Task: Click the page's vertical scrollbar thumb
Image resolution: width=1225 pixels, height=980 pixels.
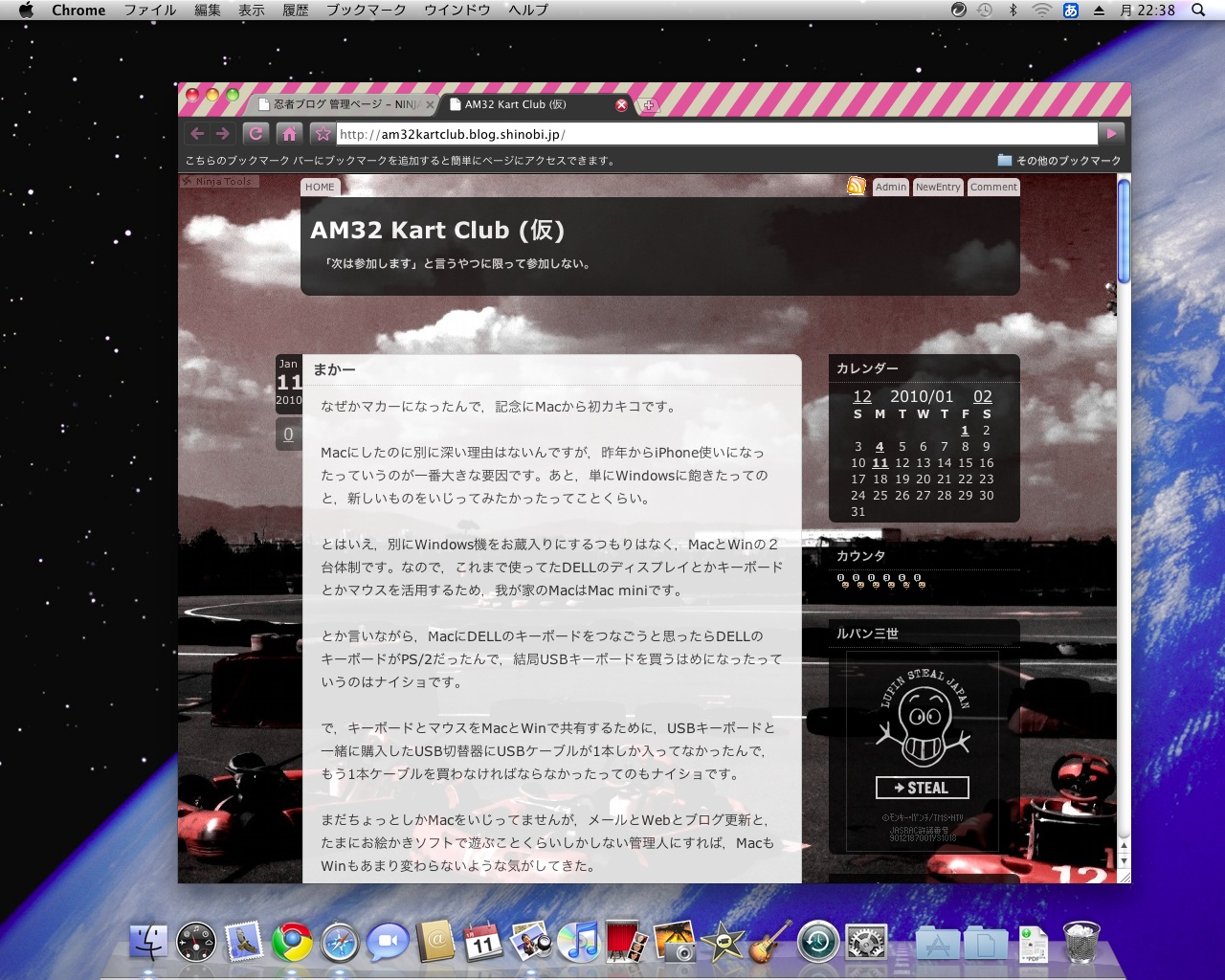Action: (x=1125, y=231)
